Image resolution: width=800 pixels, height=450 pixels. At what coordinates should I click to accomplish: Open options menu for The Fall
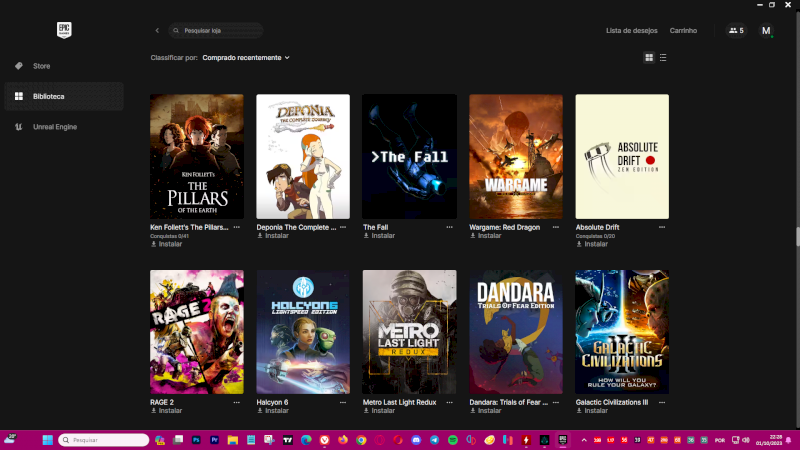450,227
